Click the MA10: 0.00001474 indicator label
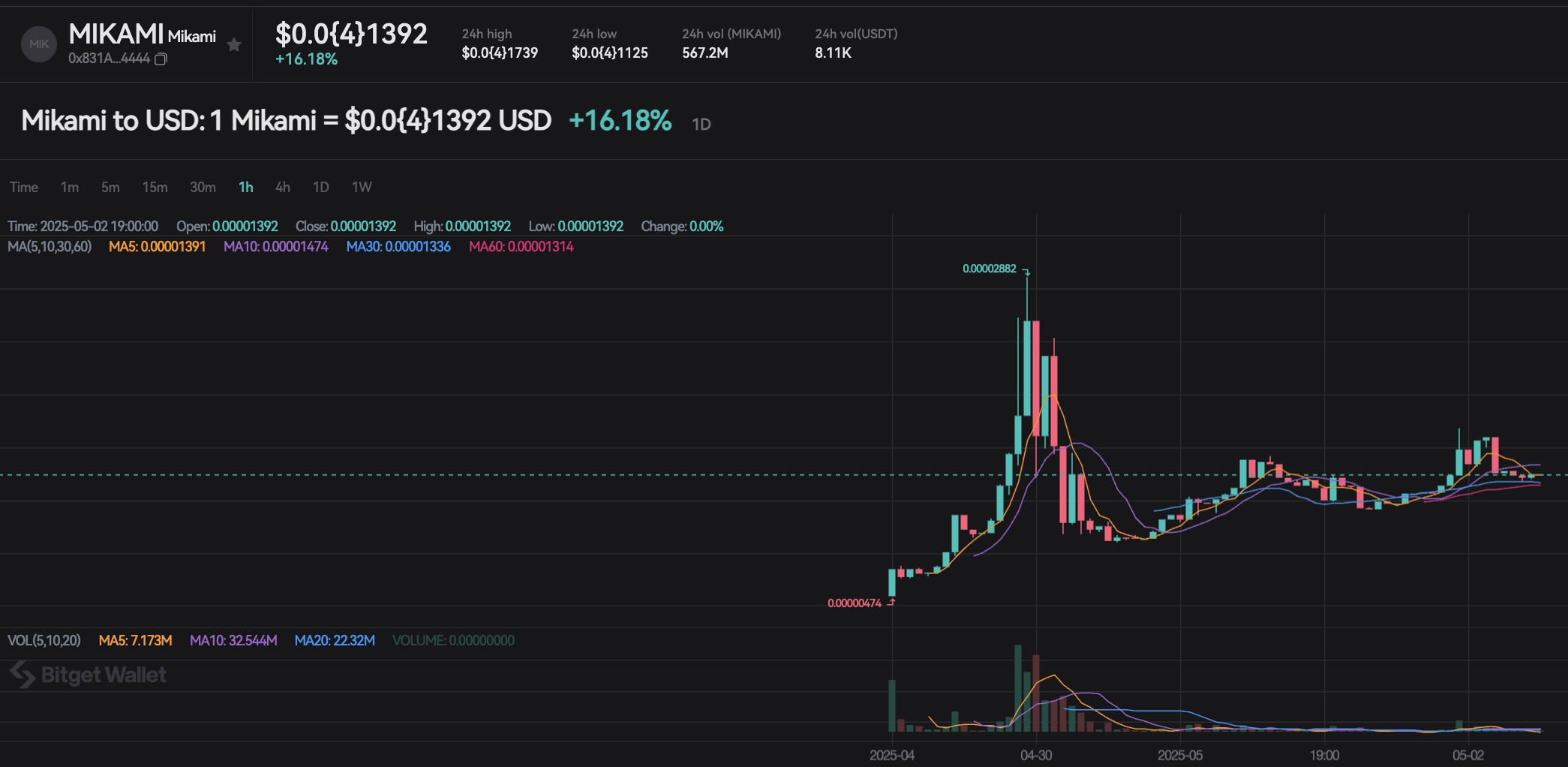This screenshot has width=1568, height=767. (276, 247)
